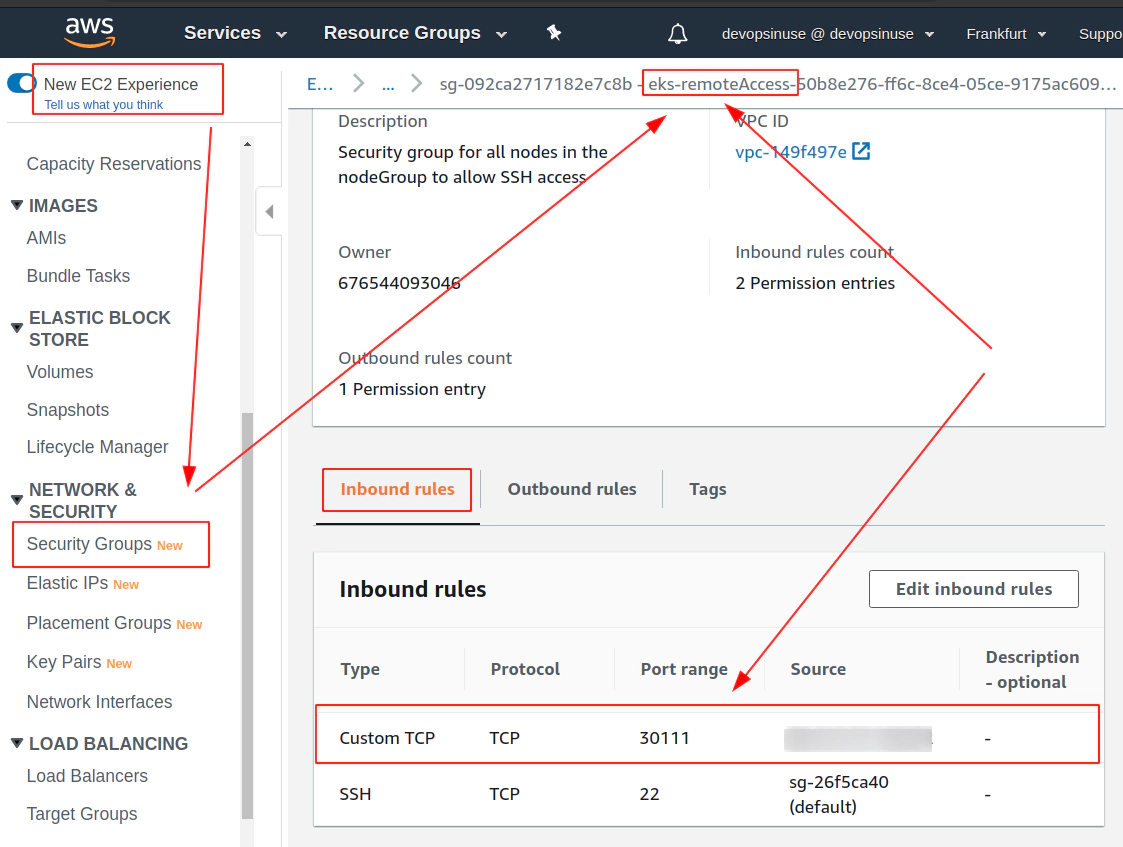1123x847 pixels.
Task: Open the Frankfurt region dropdown
Action: pos(1006,34)
